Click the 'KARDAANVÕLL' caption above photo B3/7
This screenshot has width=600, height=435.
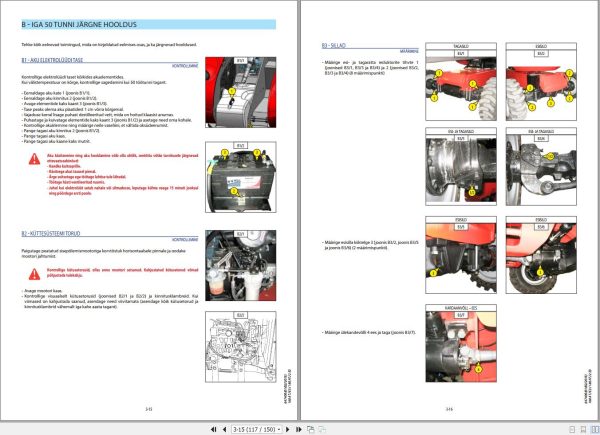[461, 308]
